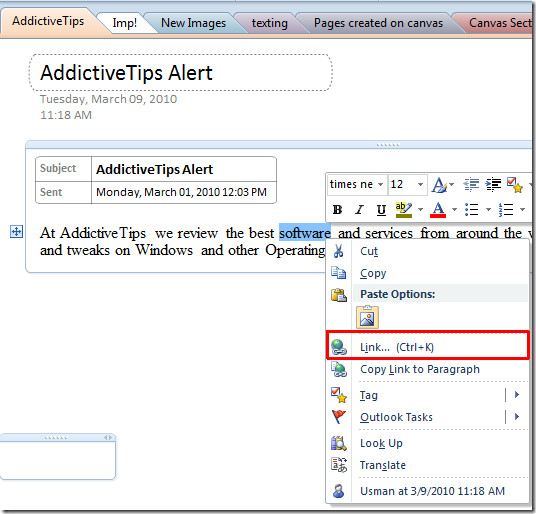Click the Copy Link to Paragraph icon

[x=339, y=369]
